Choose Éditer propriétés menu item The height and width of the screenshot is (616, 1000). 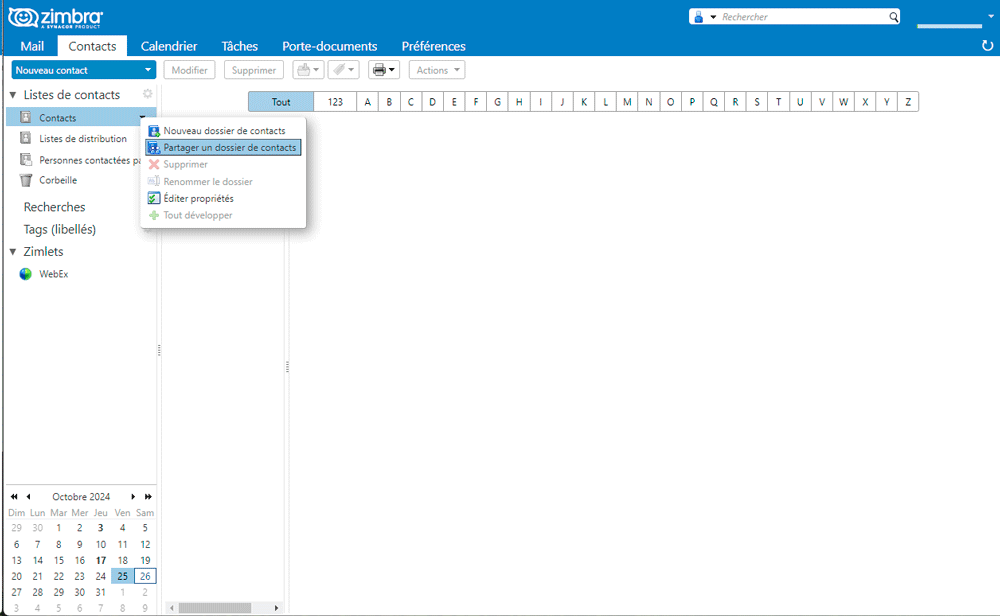pyautogui.click(x=223, y=198)
